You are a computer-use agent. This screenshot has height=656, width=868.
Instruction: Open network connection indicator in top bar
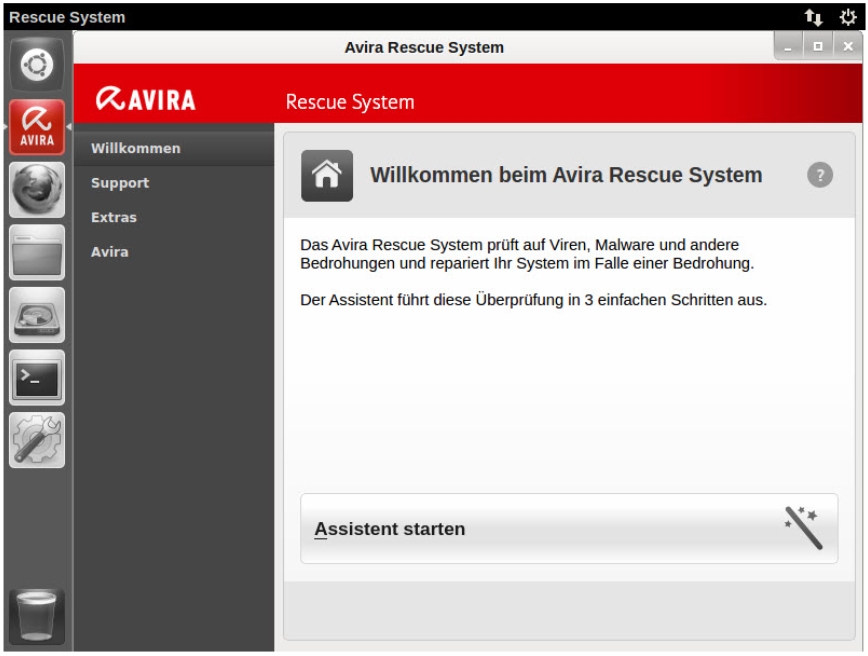812,17
